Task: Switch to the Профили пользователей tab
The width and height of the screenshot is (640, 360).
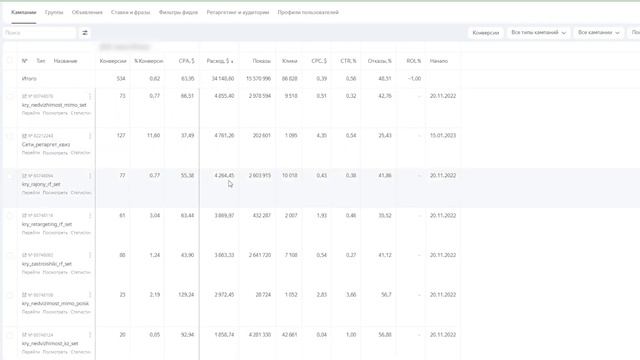Action: coord(308,13)
